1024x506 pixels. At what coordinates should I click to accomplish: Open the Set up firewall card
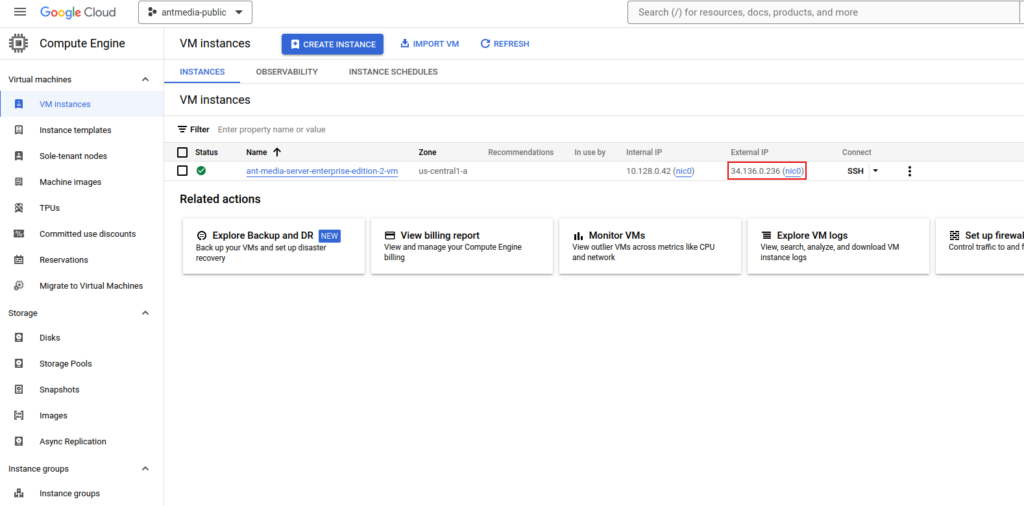[980, 246]
